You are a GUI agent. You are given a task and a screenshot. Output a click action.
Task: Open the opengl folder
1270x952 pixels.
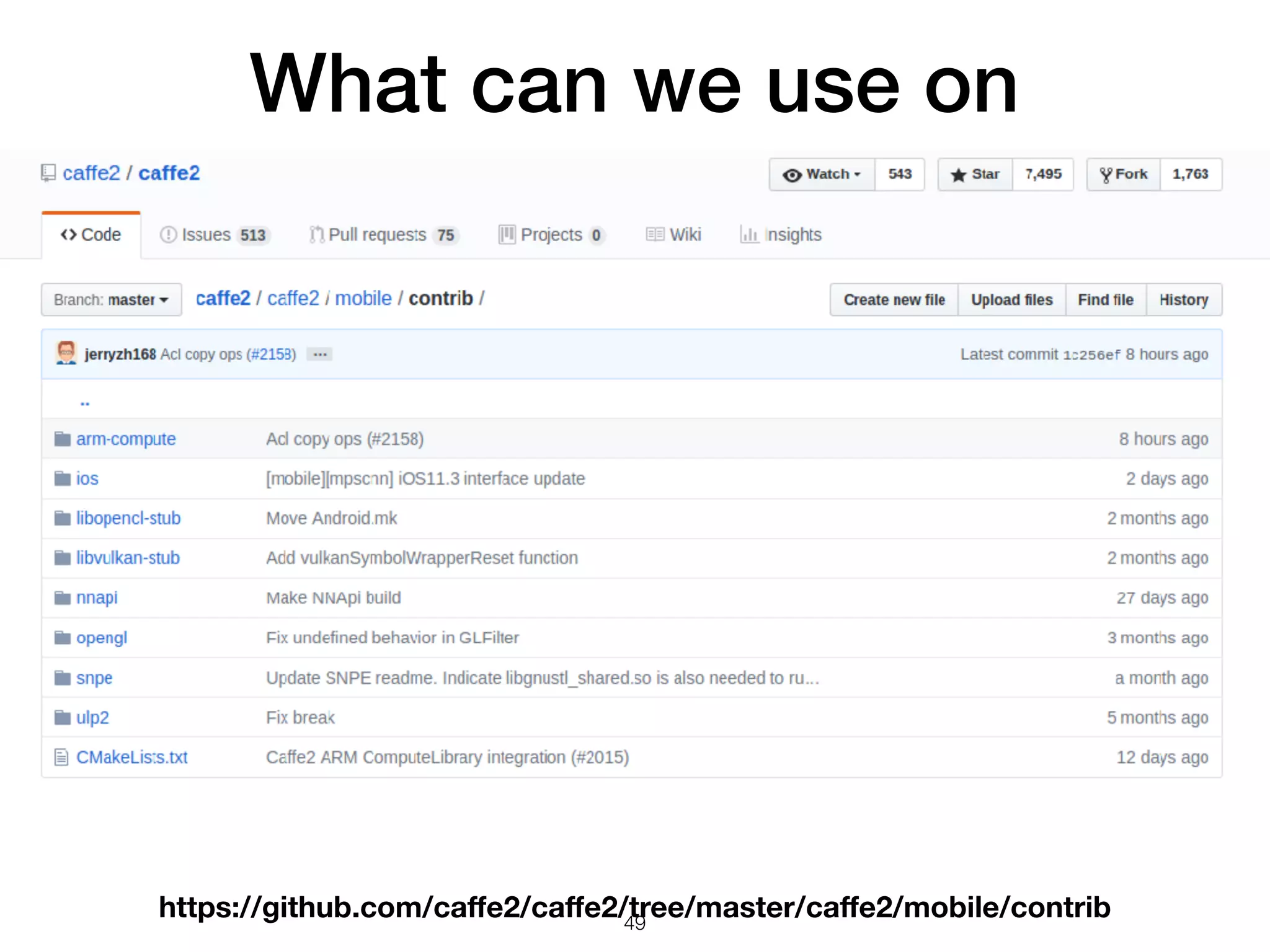coord(102,638)
